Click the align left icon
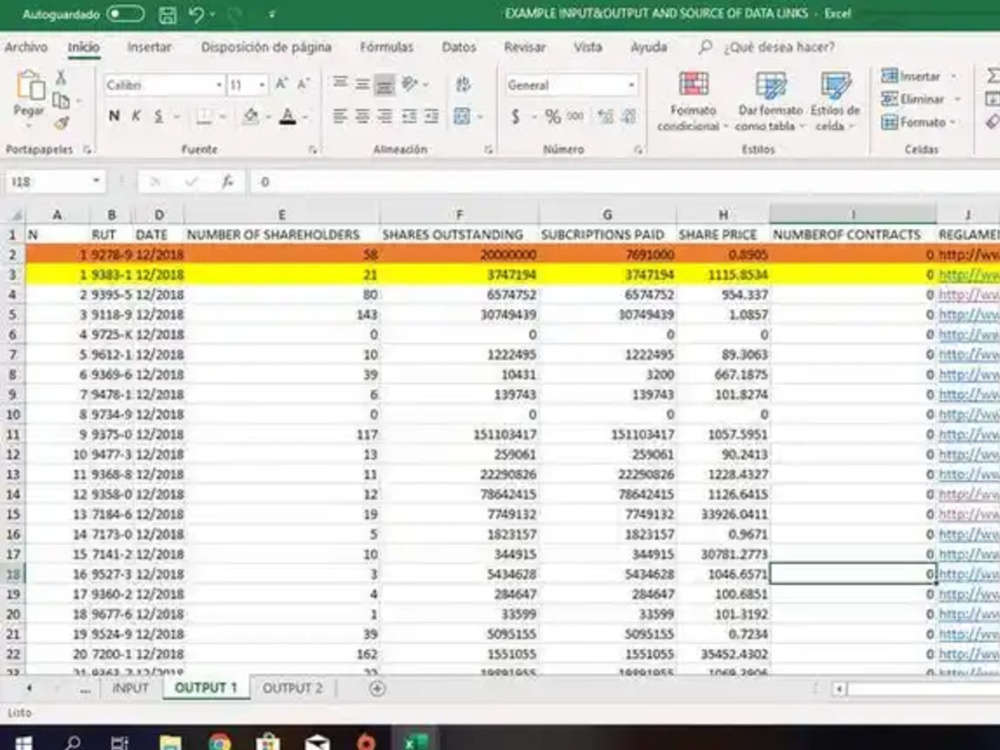 [340, 116]
